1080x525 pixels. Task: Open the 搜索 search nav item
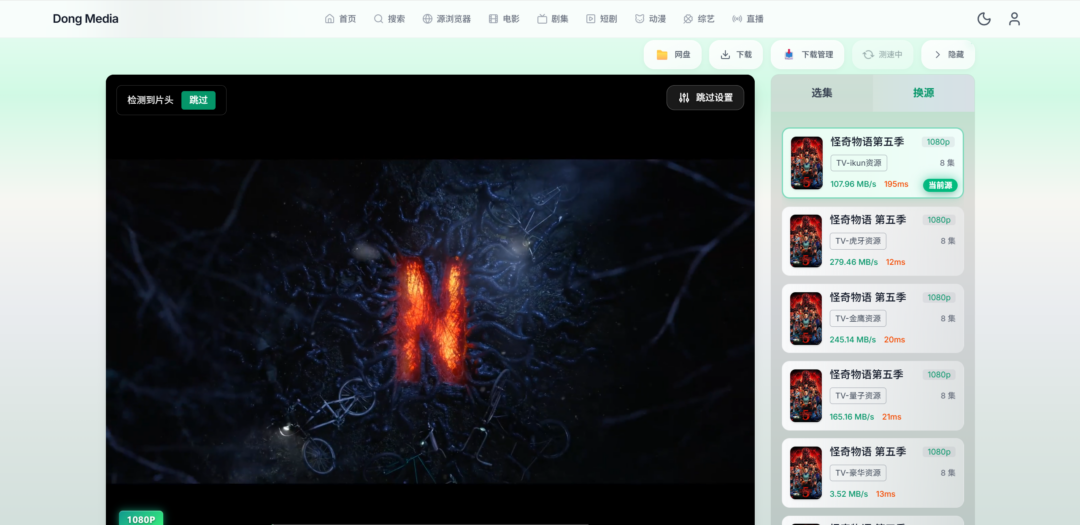(x=389, y=19)
